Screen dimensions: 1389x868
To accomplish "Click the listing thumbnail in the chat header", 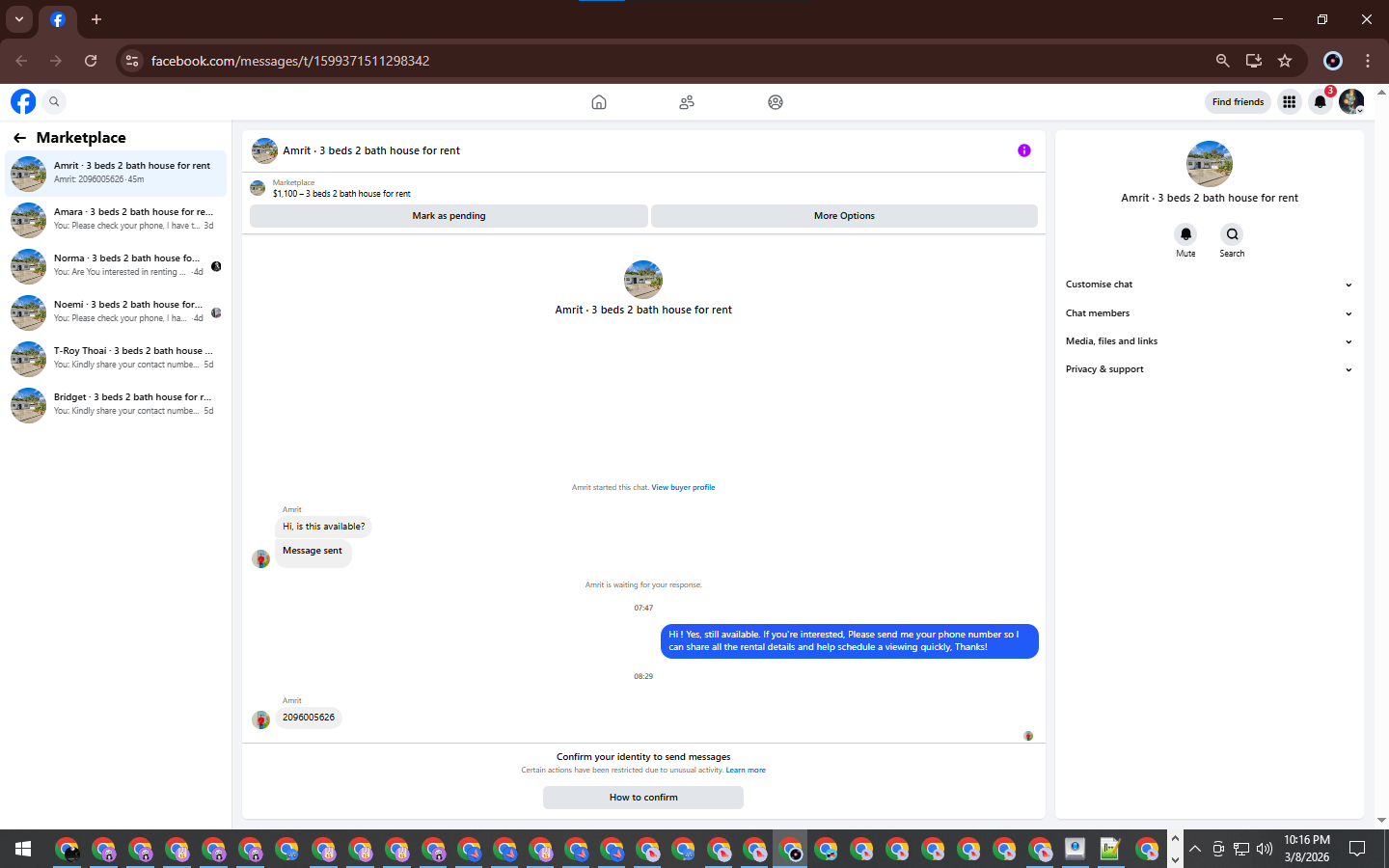I will 264,150.
